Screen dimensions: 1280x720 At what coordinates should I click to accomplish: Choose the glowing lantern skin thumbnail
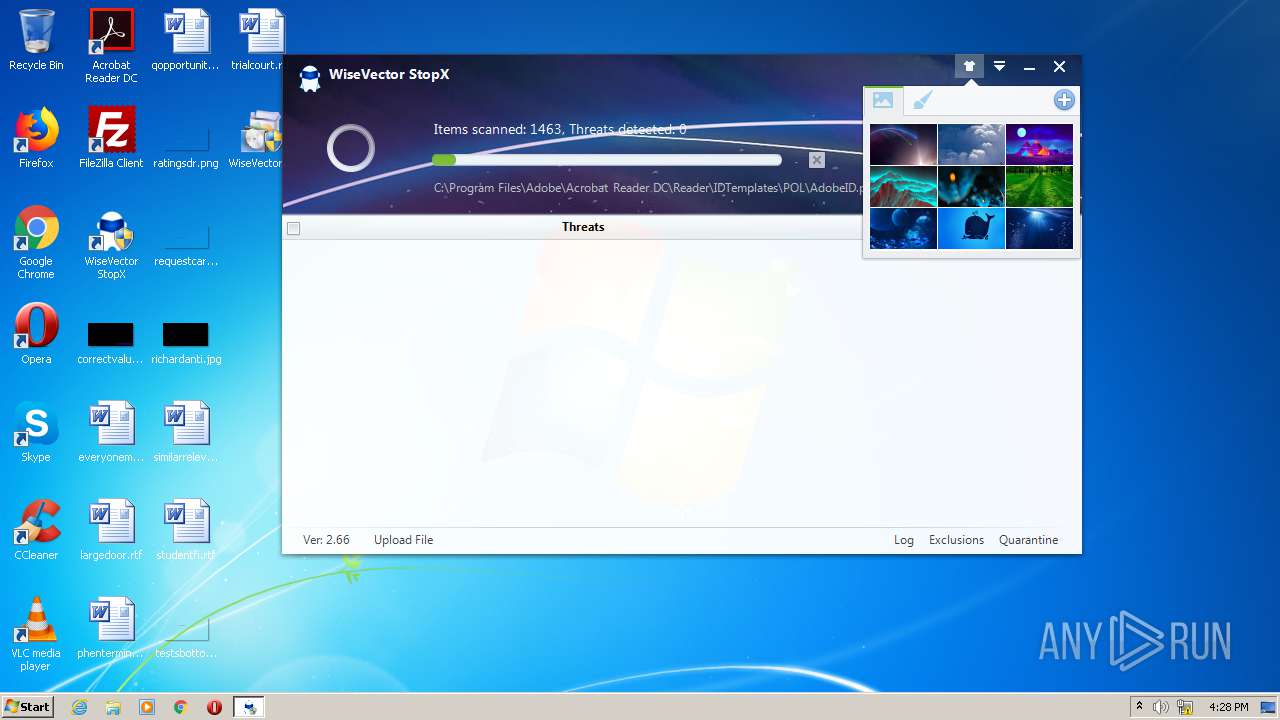[971, 187]
